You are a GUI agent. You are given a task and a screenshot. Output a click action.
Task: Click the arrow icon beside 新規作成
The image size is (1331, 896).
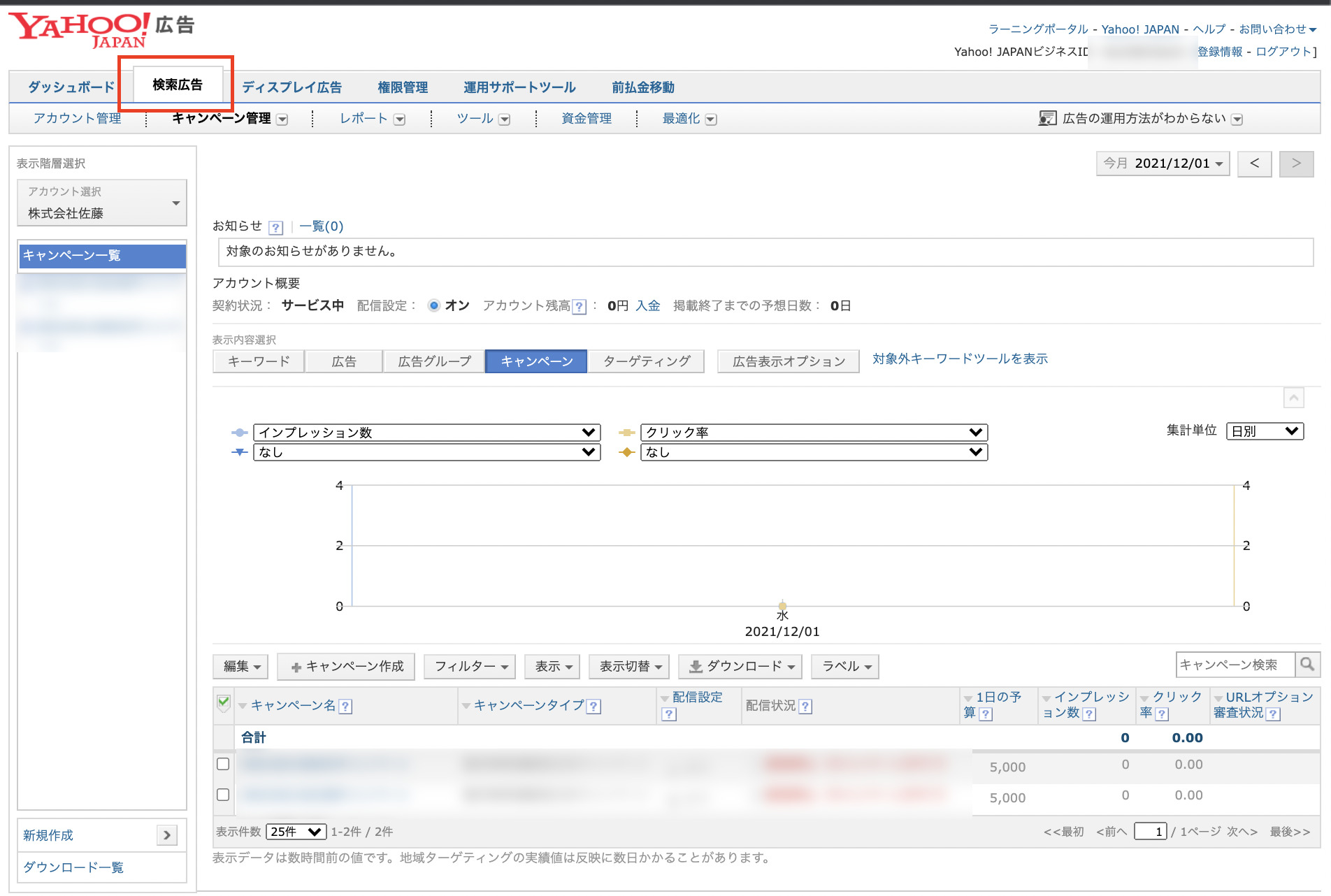[x=166, y=835]
